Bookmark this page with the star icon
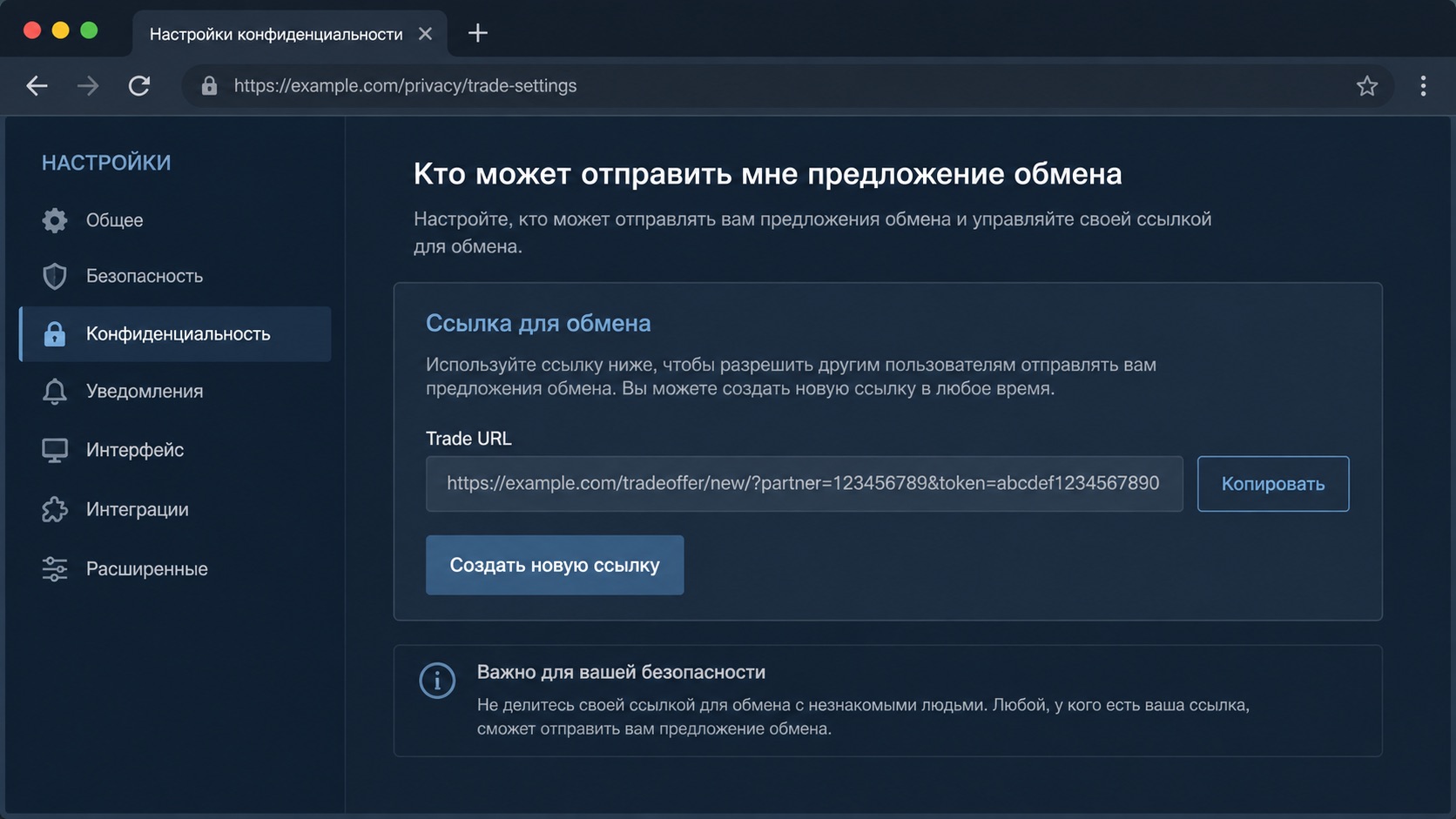The width and height of the screenshot is (1456, 819). (1367, 85)
